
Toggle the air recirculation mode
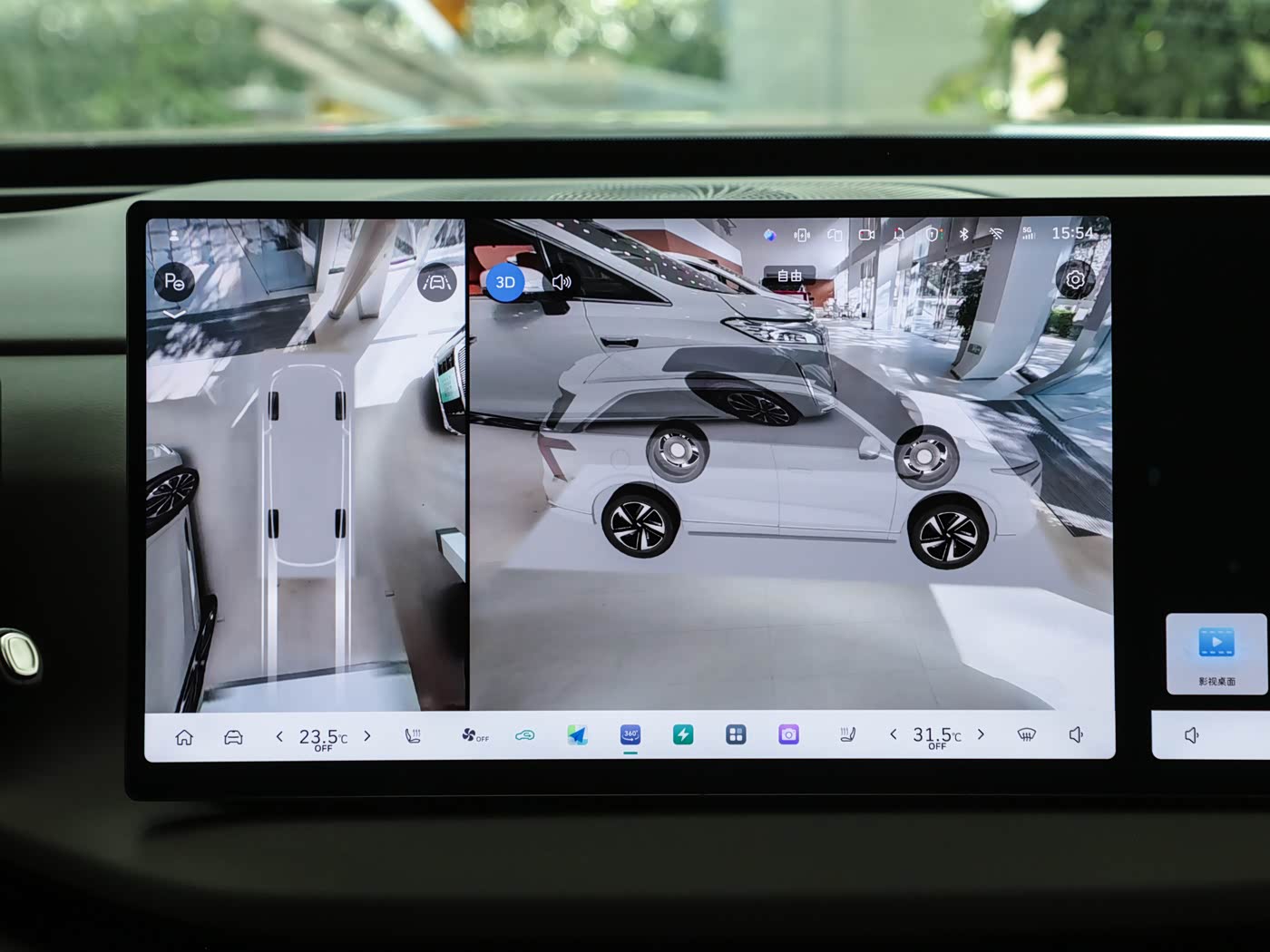(x=524, y=735)
